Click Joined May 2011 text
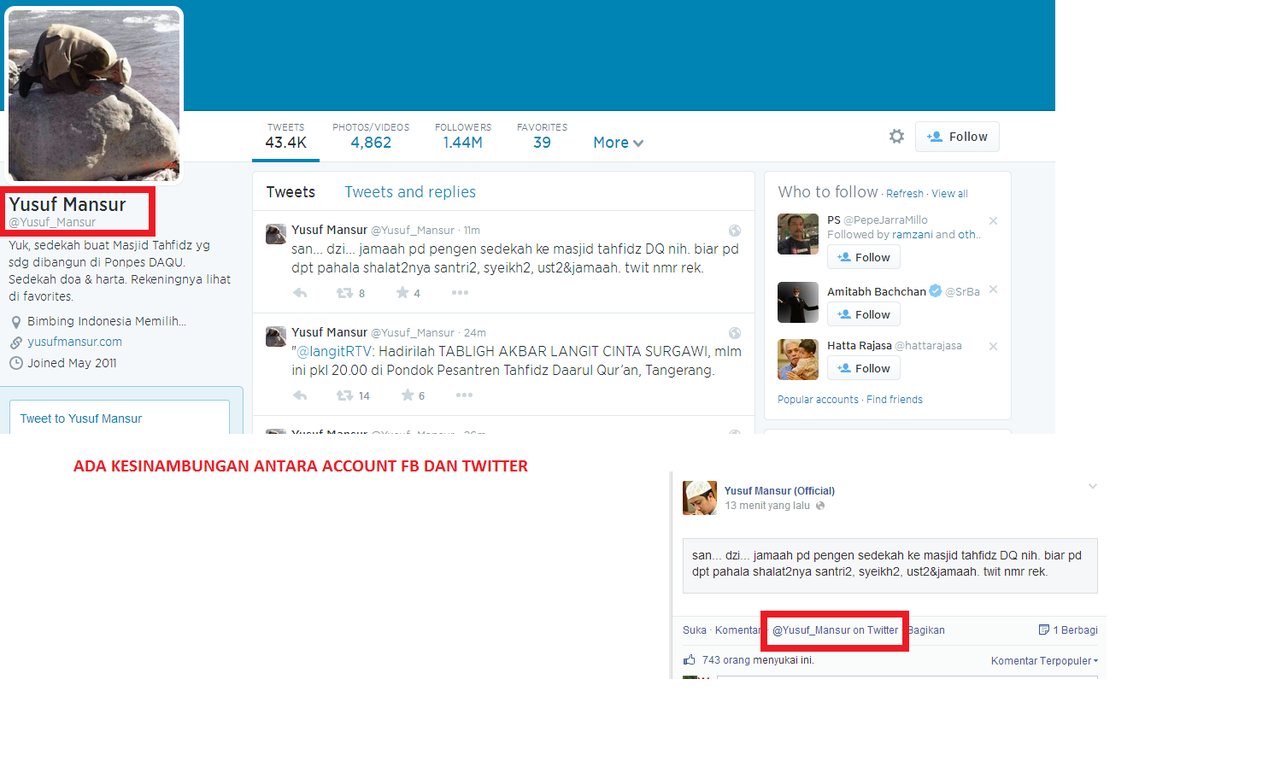 [72, 363]
